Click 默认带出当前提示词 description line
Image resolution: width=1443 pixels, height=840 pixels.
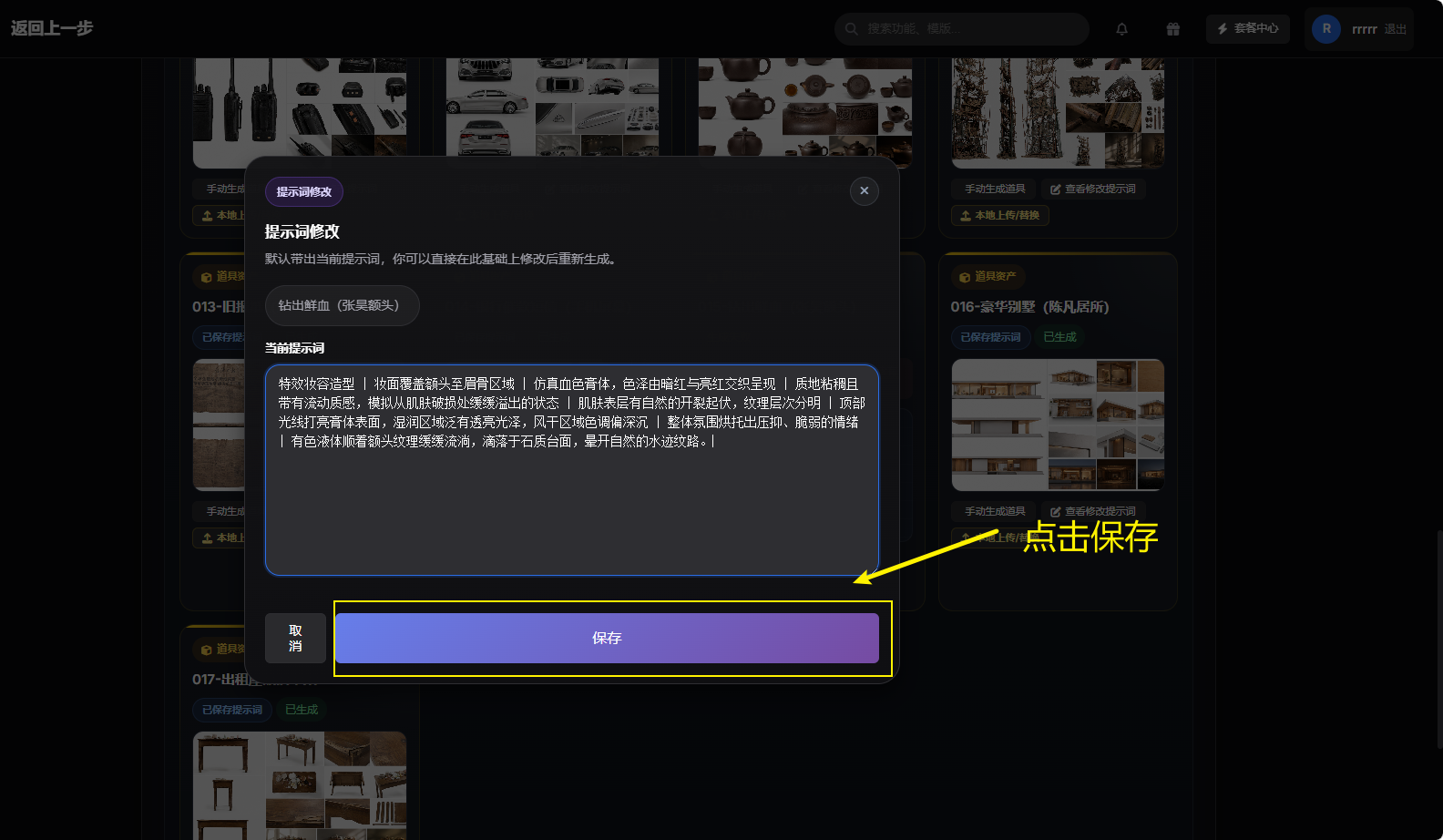[443, 260]
